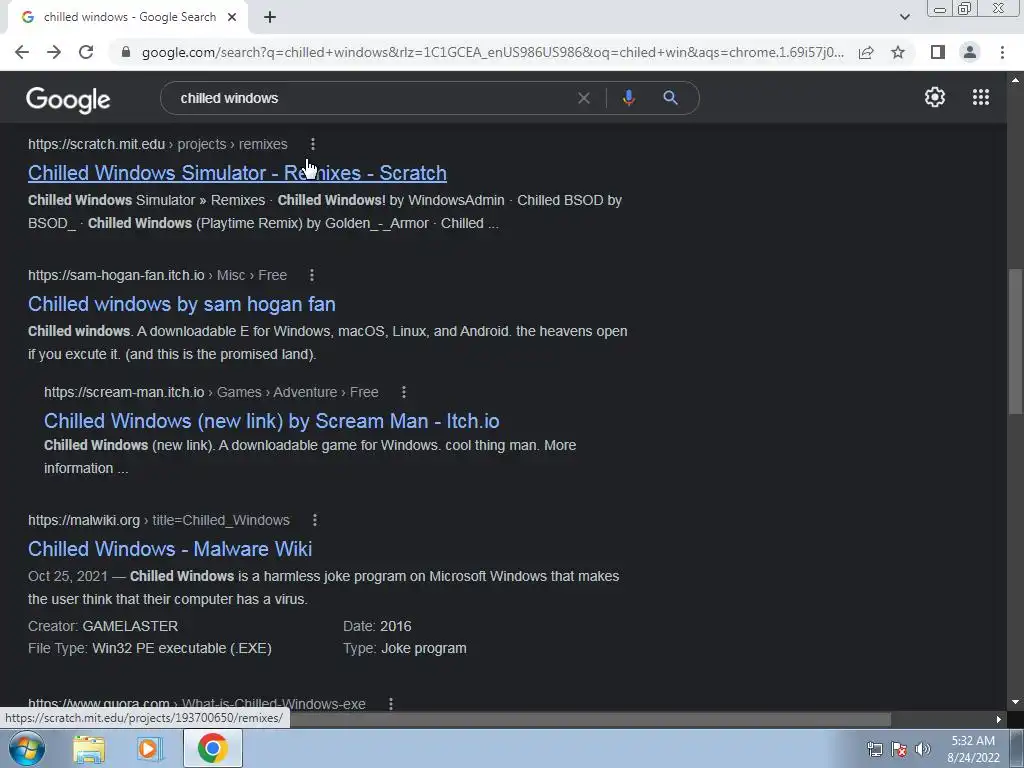The width and height of the screenshot is (1024, 768).
Task: Submit search using the magnifier icon
Action: [x=670, y=98]
